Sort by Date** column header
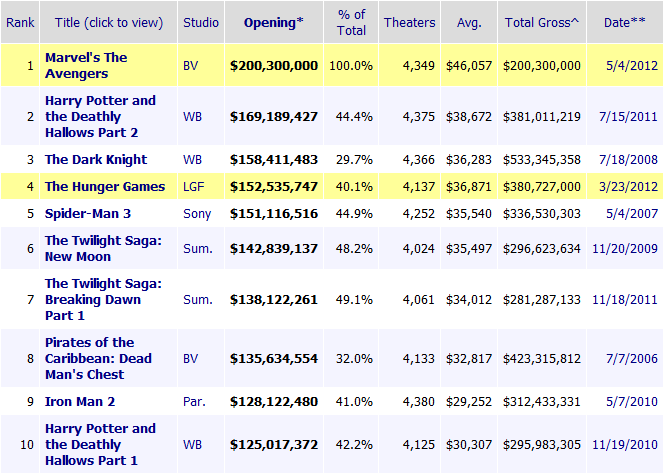Screen dimensions: 664x474 pyautogui.click(x=625, y=22)
